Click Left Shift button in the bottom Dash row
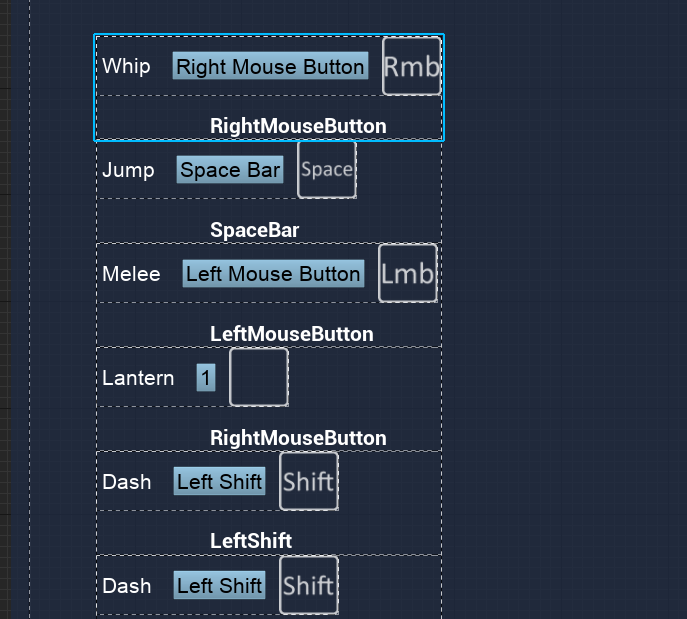This screenshot has width=687, height=619. point(219,585)
